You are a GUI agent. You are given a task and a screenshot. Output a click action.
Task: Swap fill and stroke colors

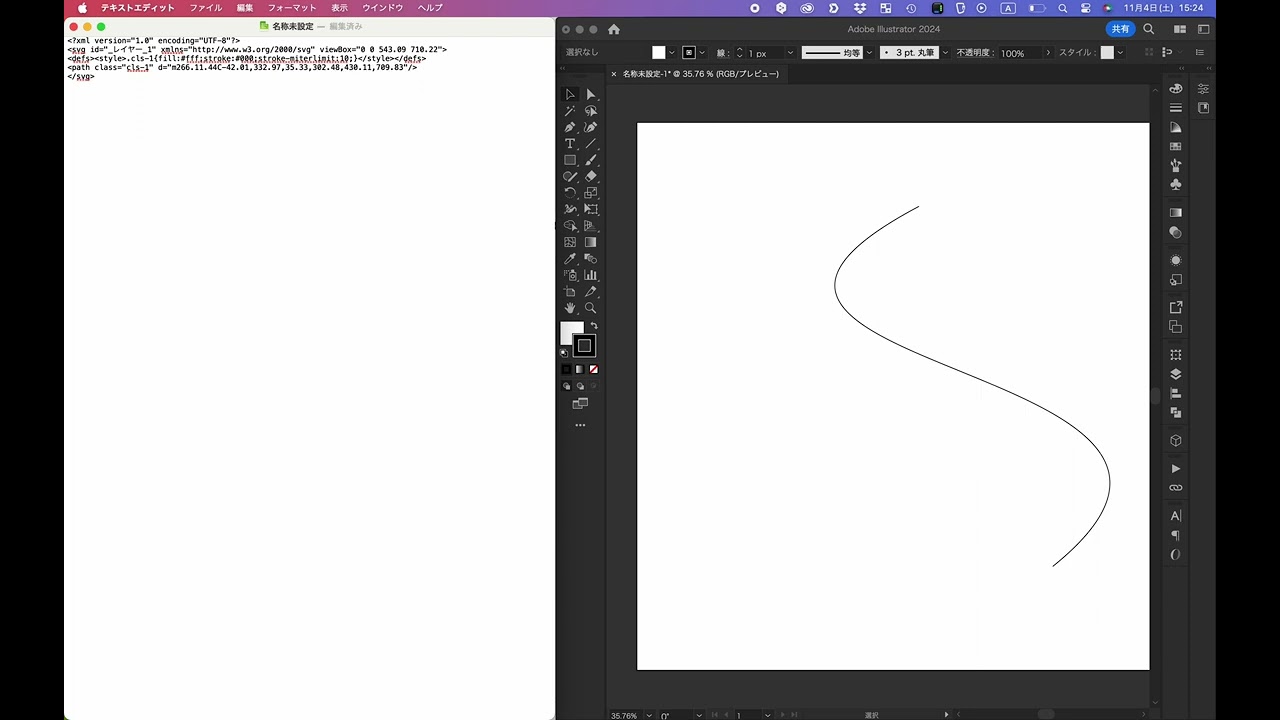(x=594, y=326)
